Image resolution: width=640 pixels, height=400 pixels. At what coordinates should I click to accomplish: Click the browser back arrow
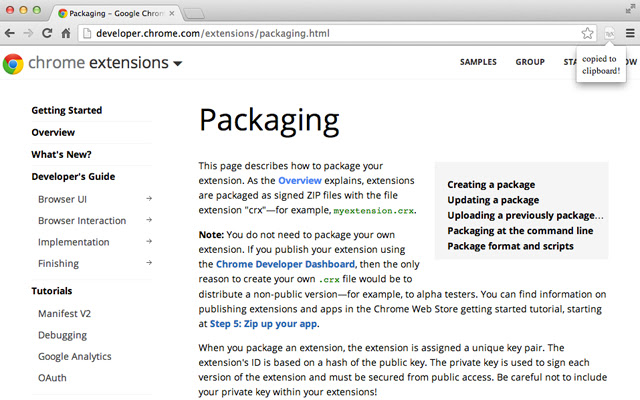tap(12, 33)
